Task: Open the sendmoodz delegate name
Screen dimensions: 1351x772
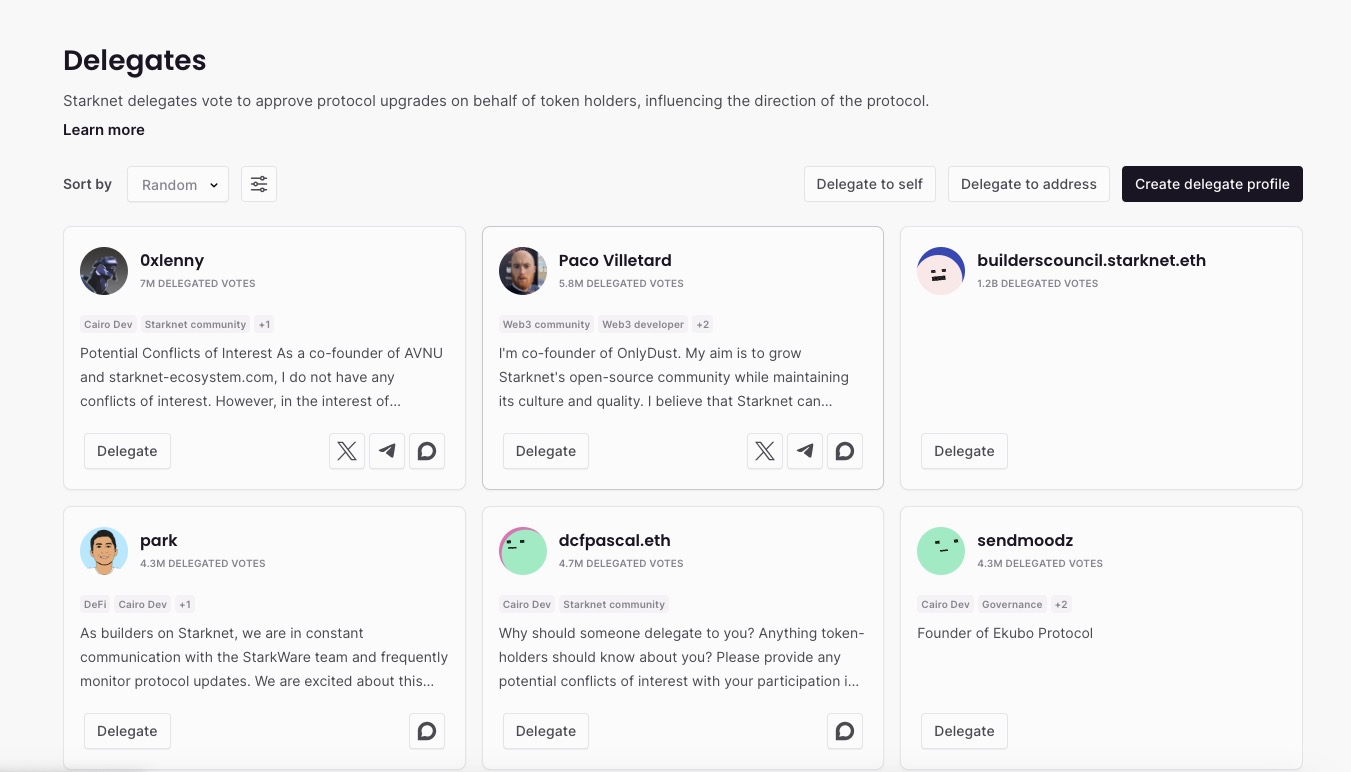Action: coord(1025,541)
